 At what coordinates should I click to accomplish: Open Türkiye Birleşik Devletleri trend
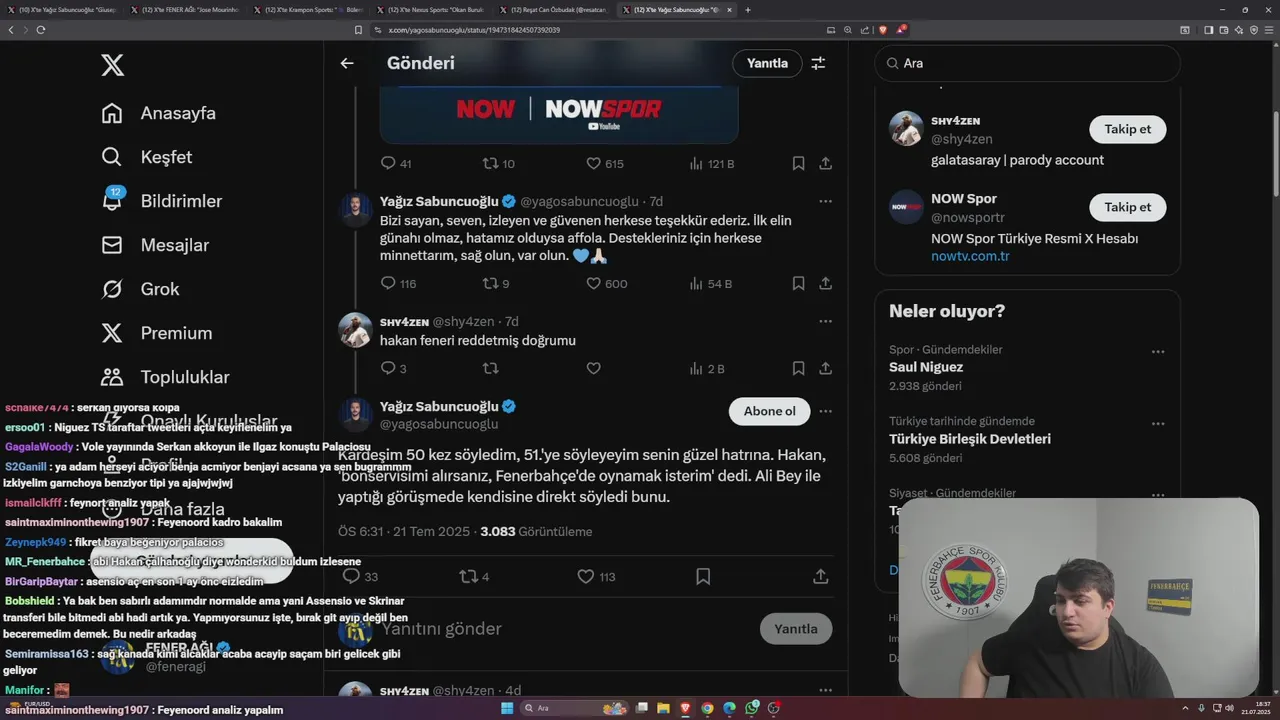coord(970,439)
